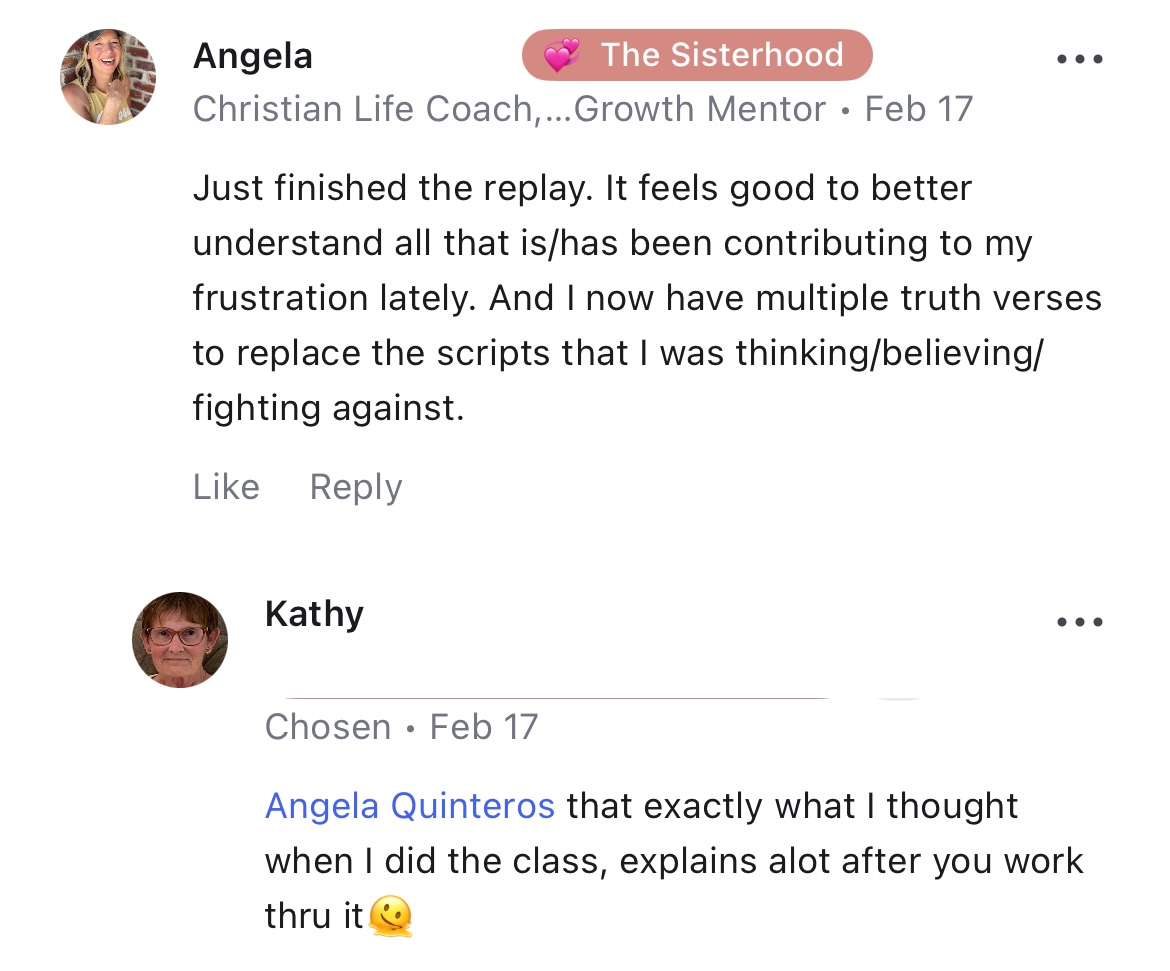The height and width of the screenshot is (971, 1170).
Task: View Kathy's profile picture
Action: (180, 640)
